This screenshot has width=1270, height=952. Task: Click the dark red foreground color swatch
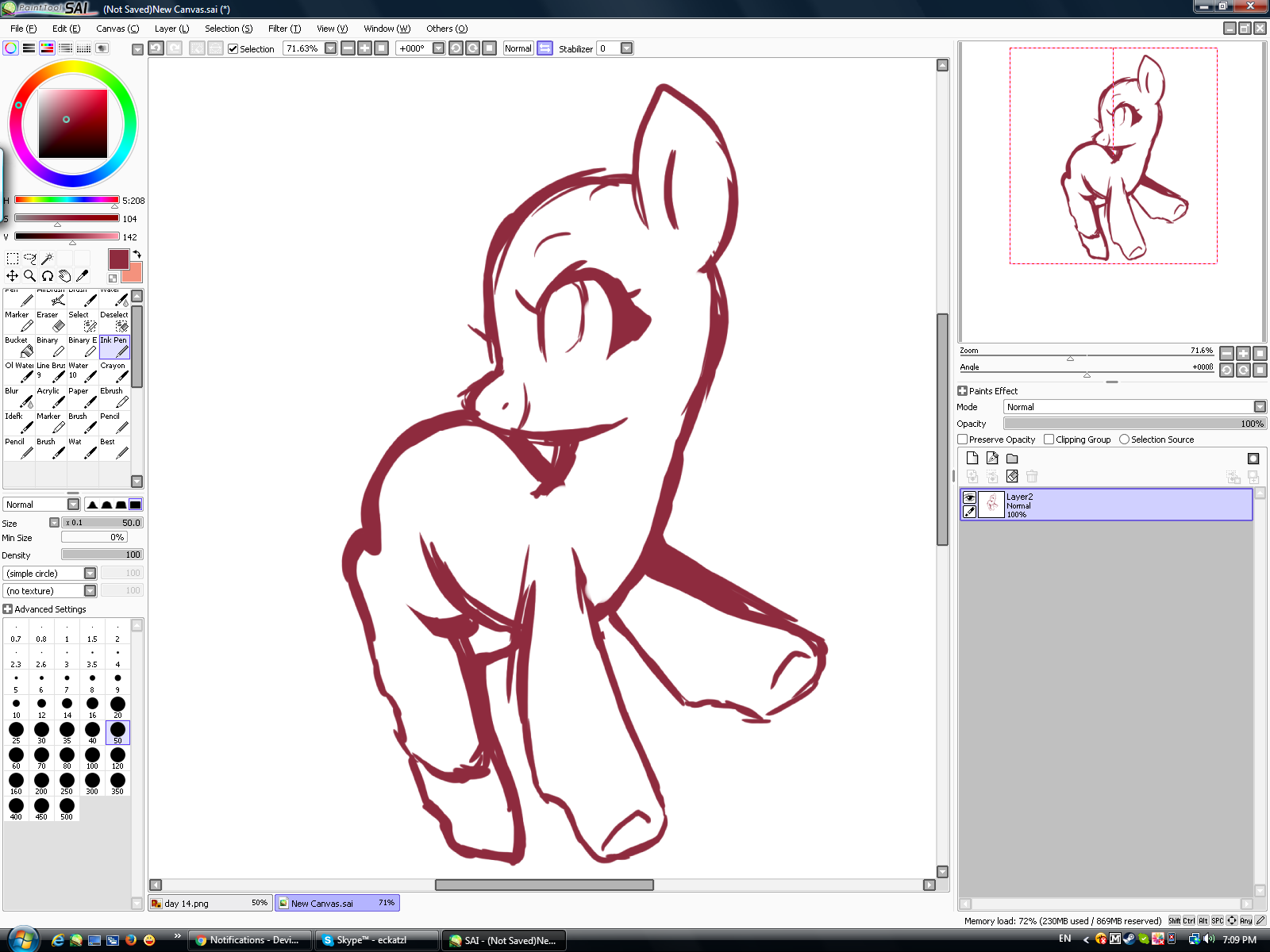click(x=118, y=259)
